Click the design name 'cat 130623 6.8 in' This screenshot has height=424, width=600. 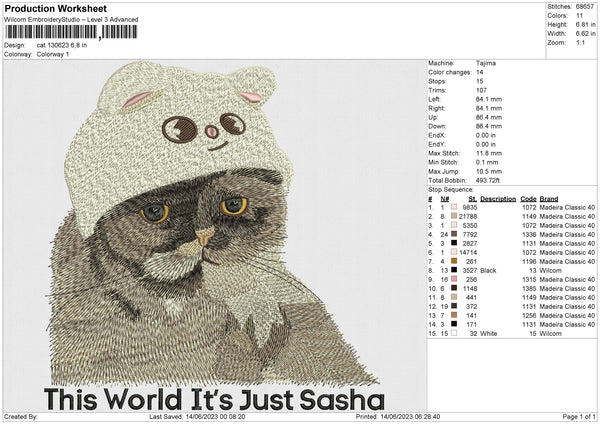[x=62, y=45]
